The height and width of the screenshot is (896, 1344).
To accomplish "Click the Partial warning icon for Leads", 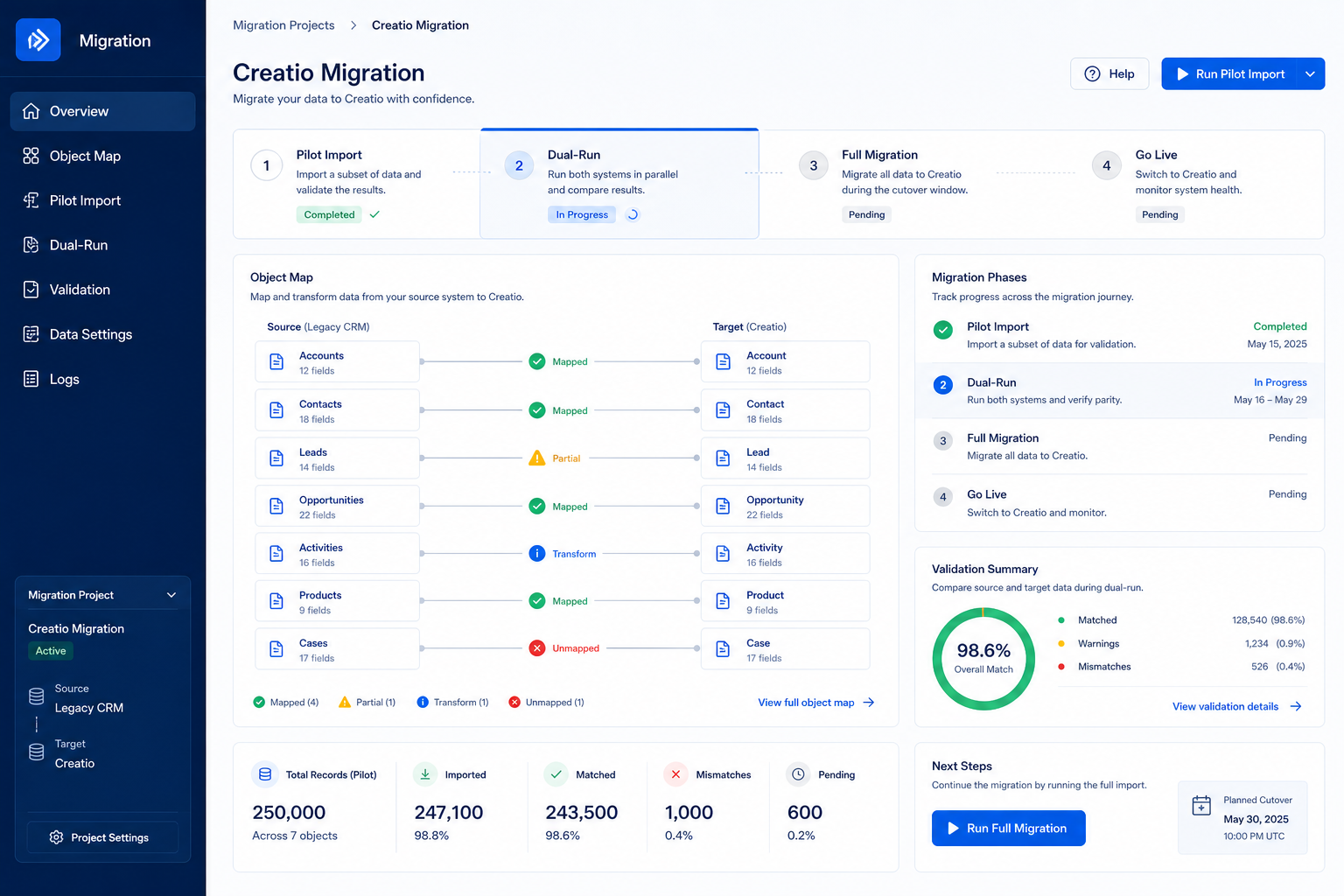I will 537,458.
